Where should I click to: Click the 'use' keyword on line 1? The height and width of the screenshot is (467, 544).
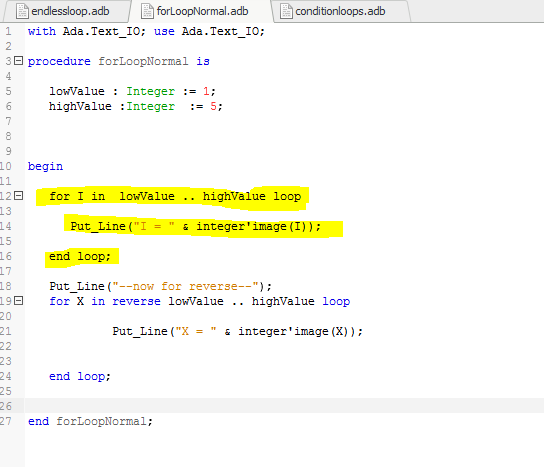pyautogui.click(x=164, y=31)
